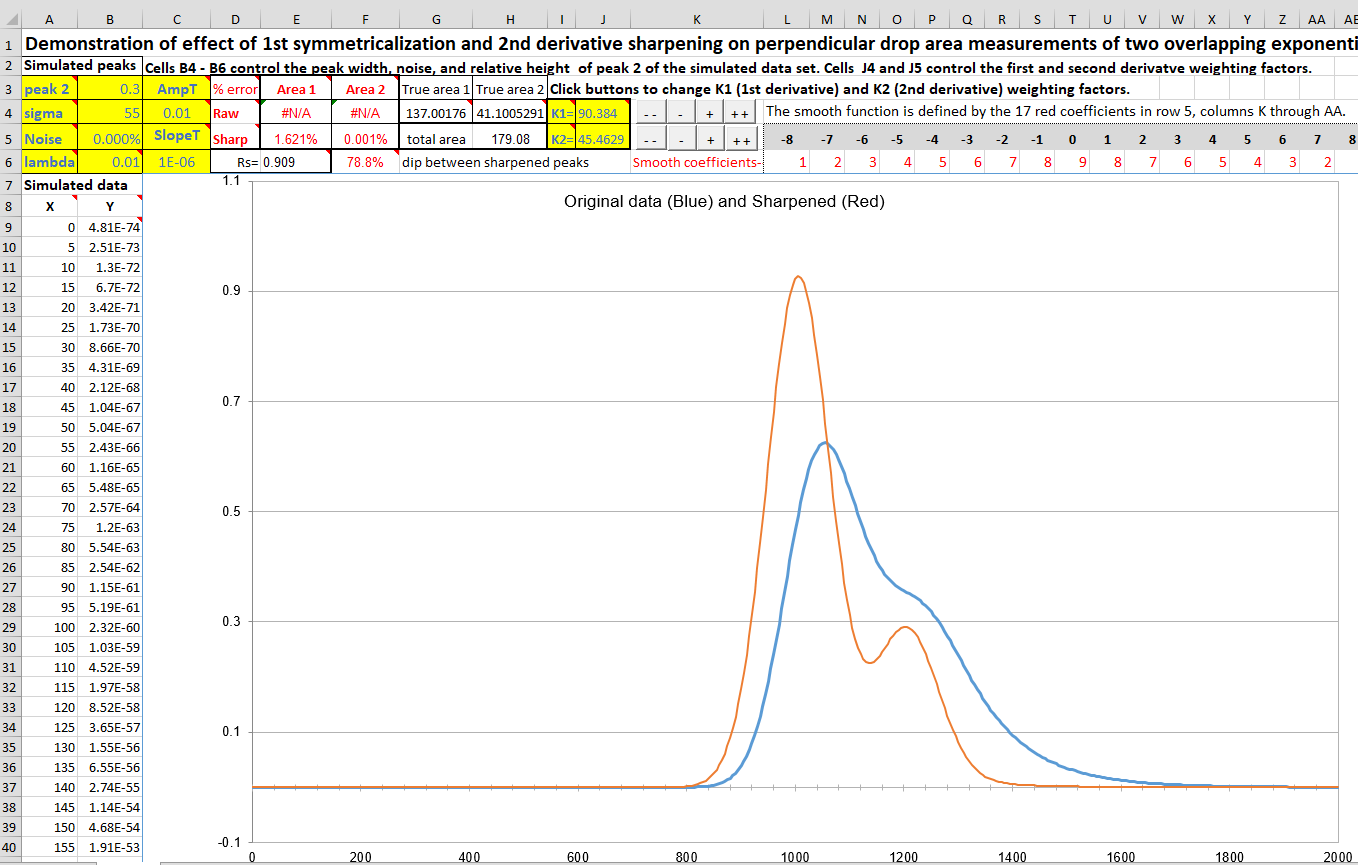This screenshot has width=1358, height=865.
Task: Select the sigma value cell 55
Action: [110, 113]
